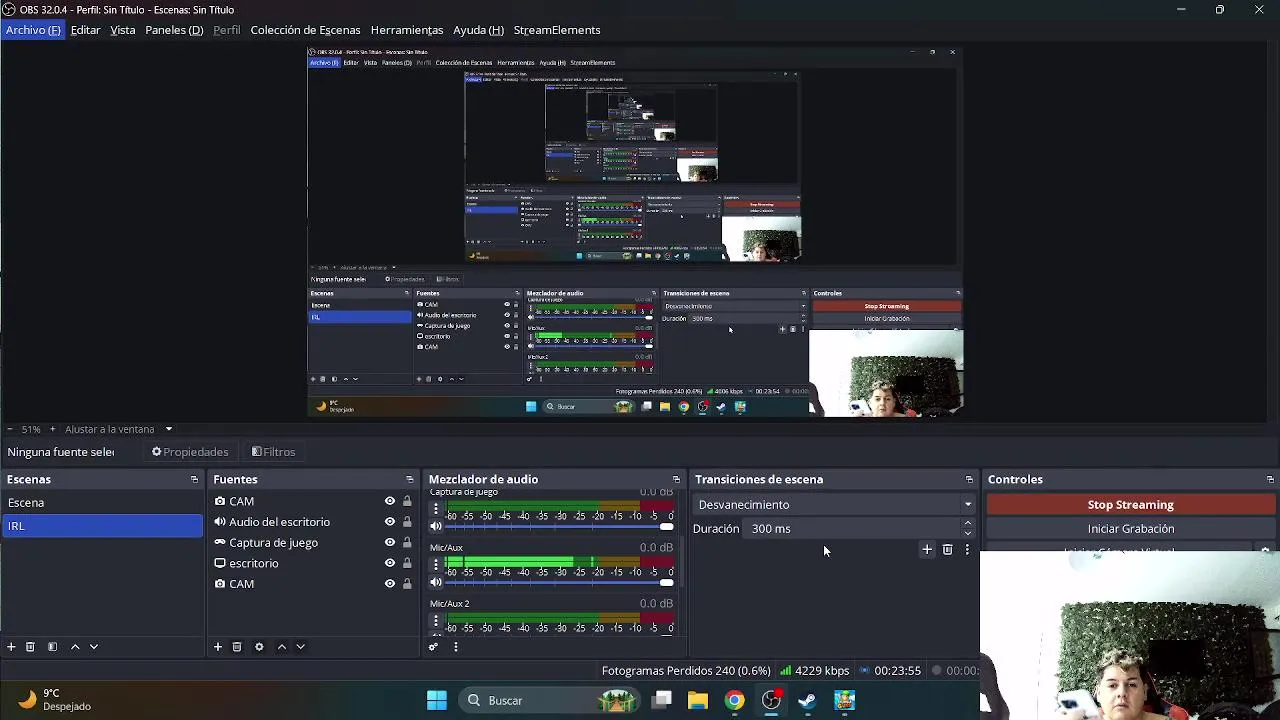Mute the Captura de juego audio channel
Screen dimensions: 1280x720
click(x=436, y=526)
